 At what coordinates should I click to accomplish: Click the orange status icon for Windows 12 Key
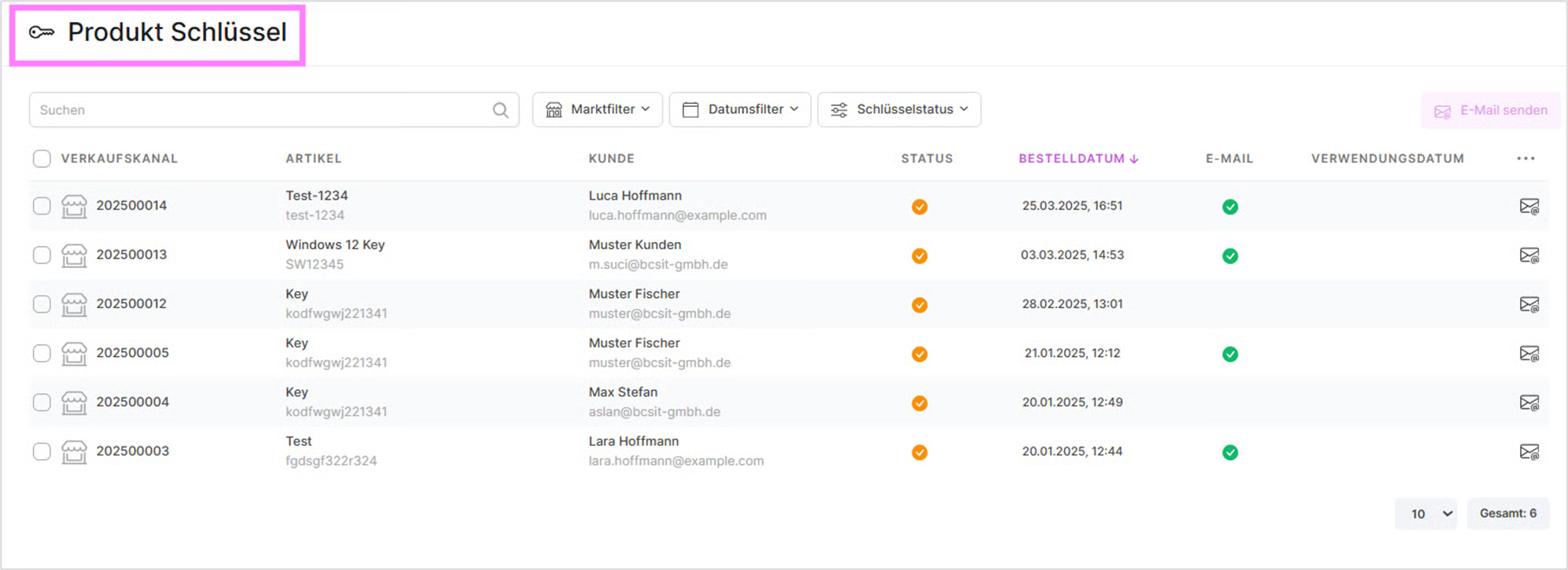919,256
